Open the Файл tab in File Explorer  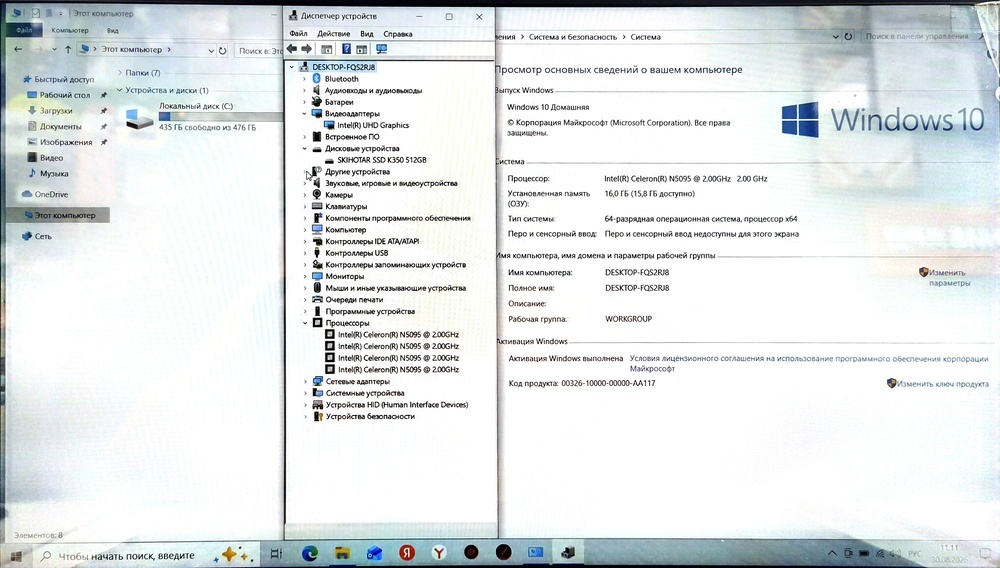tap(24, 30)
